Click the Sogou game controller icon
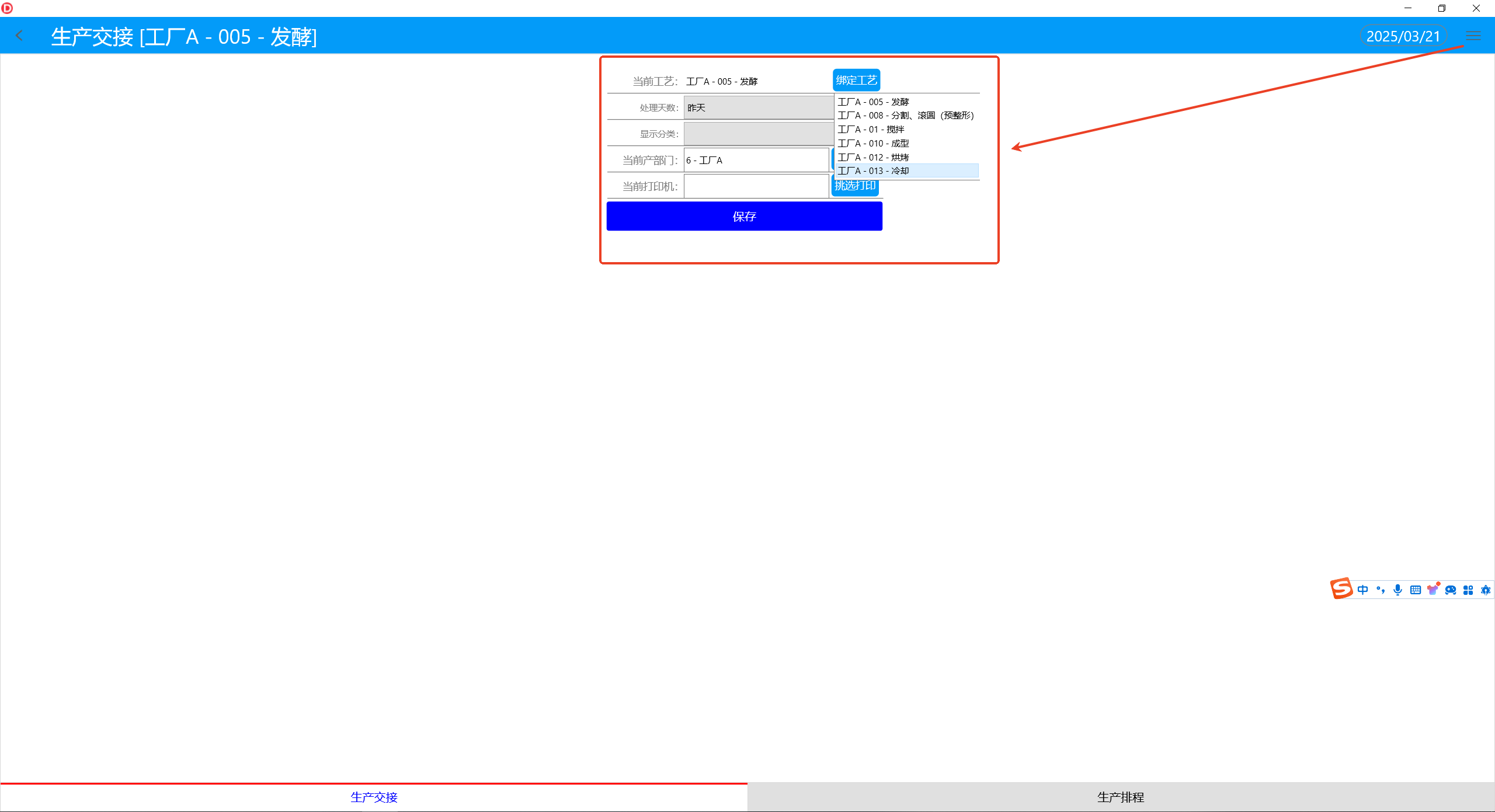The width and height of the screenshot is (1495, 812). point(1451,590)
